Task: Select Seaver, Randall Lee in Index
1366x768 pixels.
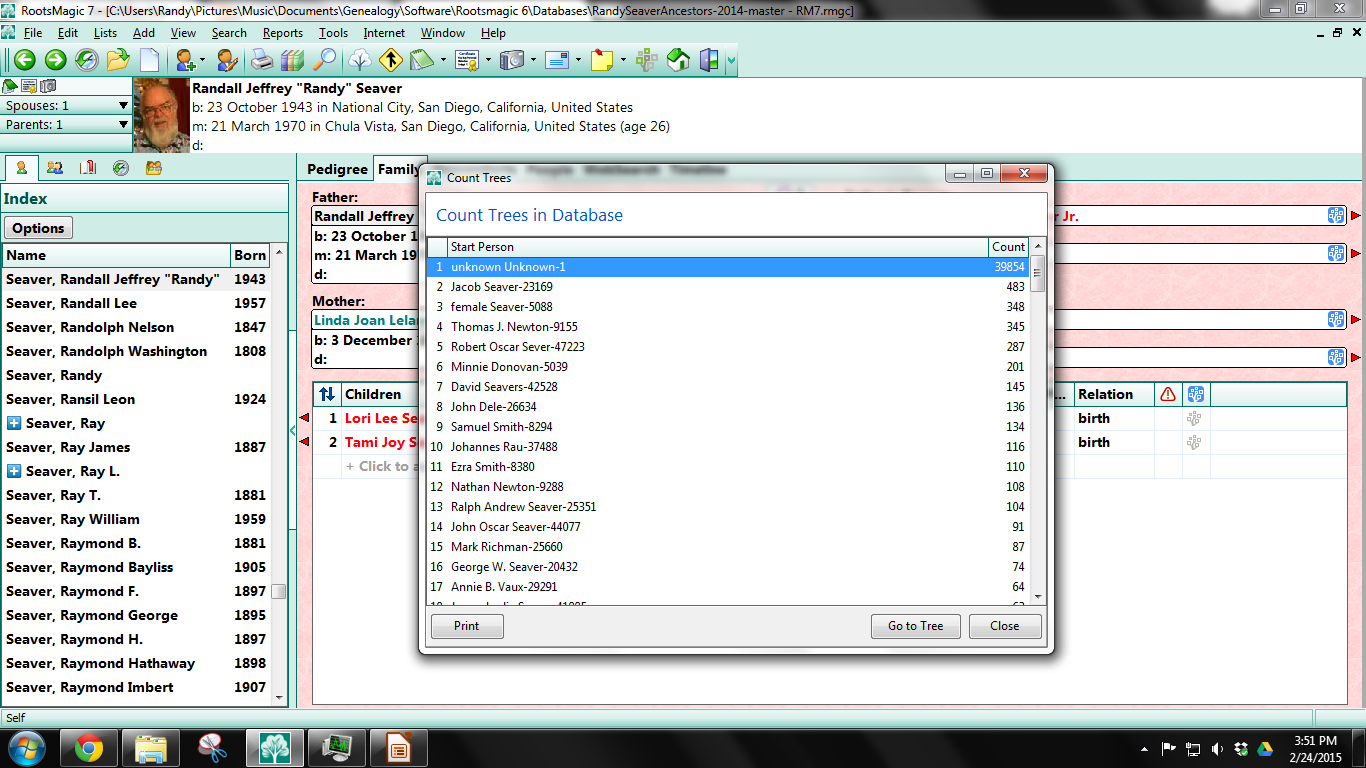Action: coord(136,303)
